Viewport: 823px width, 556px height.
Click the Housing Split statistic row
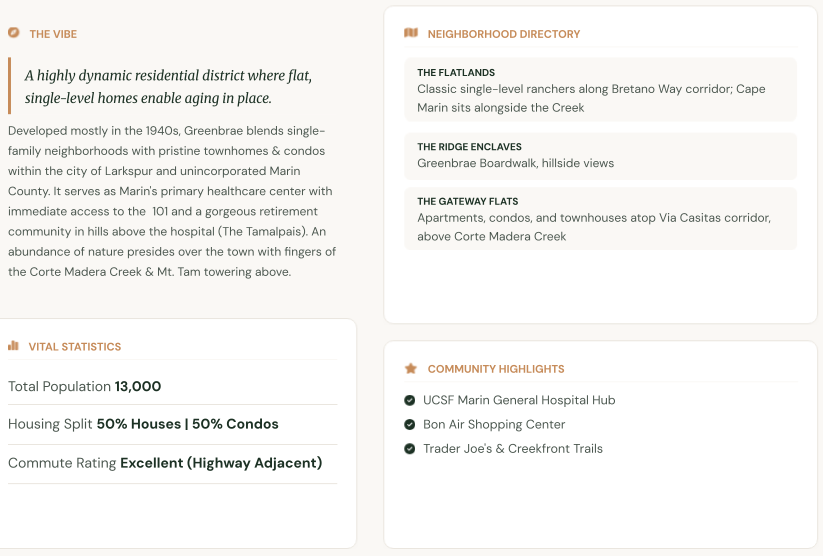(173, 424)
